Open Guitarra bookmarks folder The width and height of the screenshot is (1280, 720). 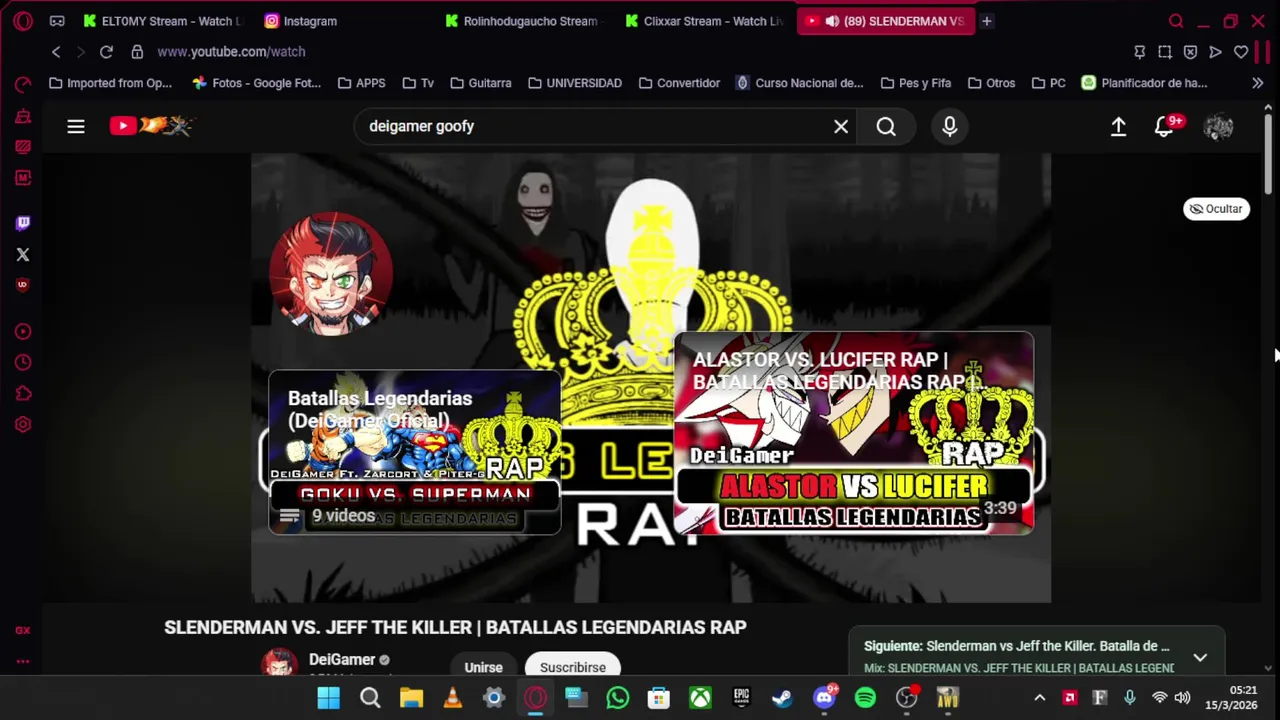click(480, 83)
